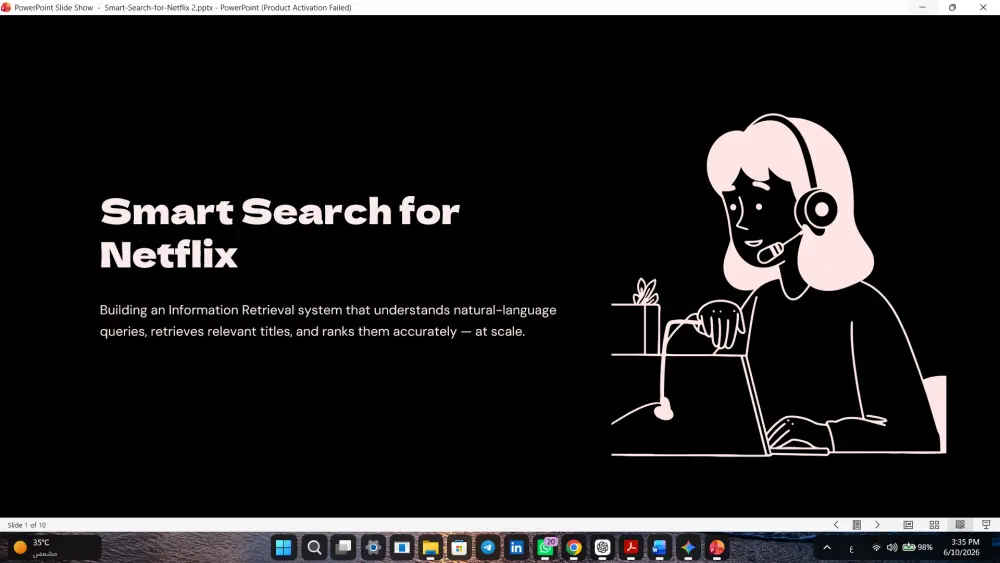
Task: Open the colorful star app on taskbar
Action: tap(688, 548)
